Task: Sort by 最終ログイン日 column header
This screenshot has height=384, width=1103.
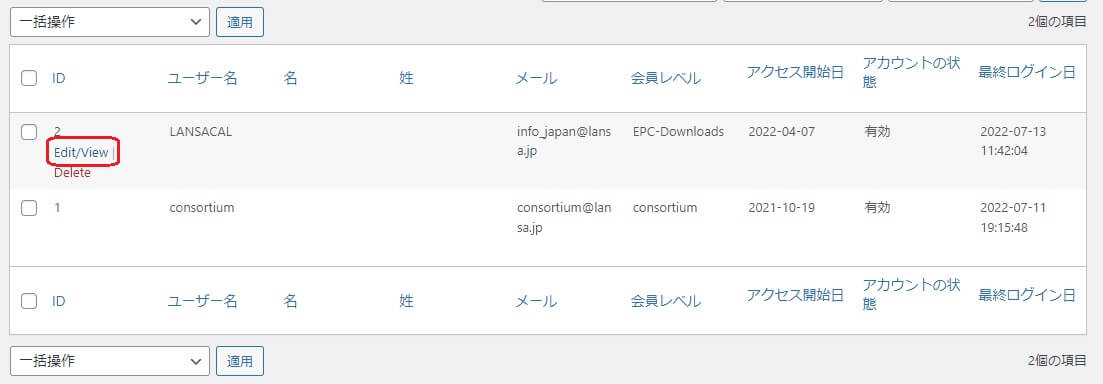Action: (1027, 72)
